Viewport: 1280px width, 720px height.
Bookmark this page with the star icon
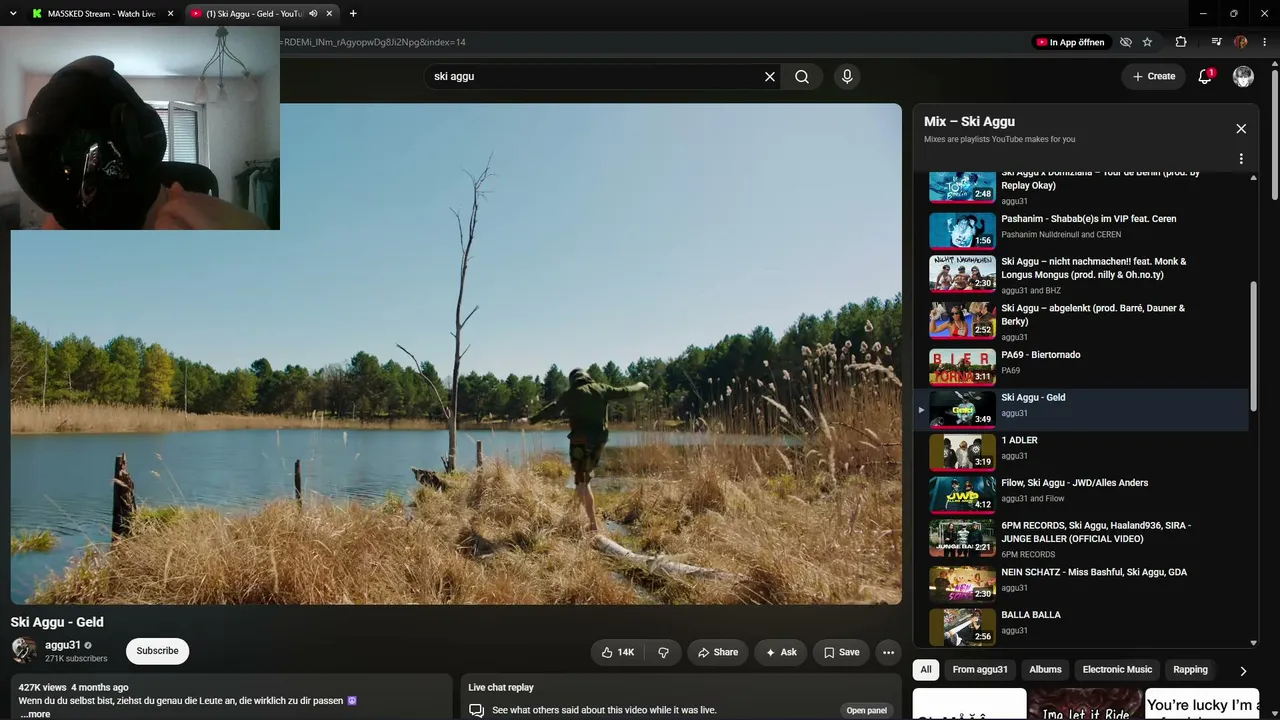(1147, 42)
